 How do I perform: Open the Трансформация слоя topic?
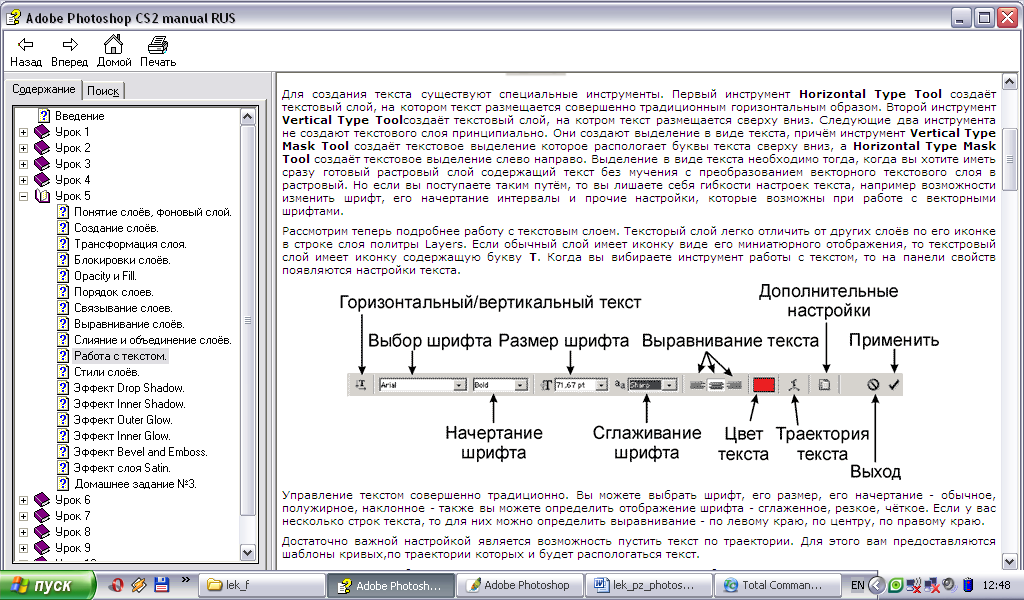click(x=130, y=244)
